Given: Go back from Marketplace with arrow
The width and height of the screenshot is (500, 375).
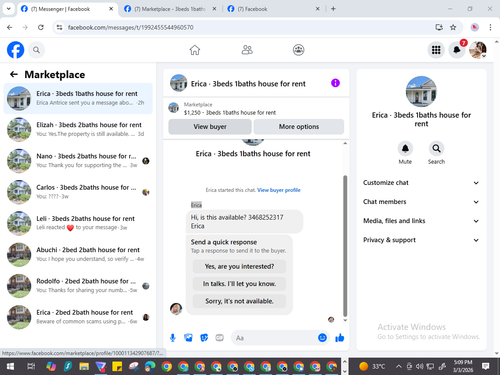Looking at the screenshot, I should click(14, 74).
